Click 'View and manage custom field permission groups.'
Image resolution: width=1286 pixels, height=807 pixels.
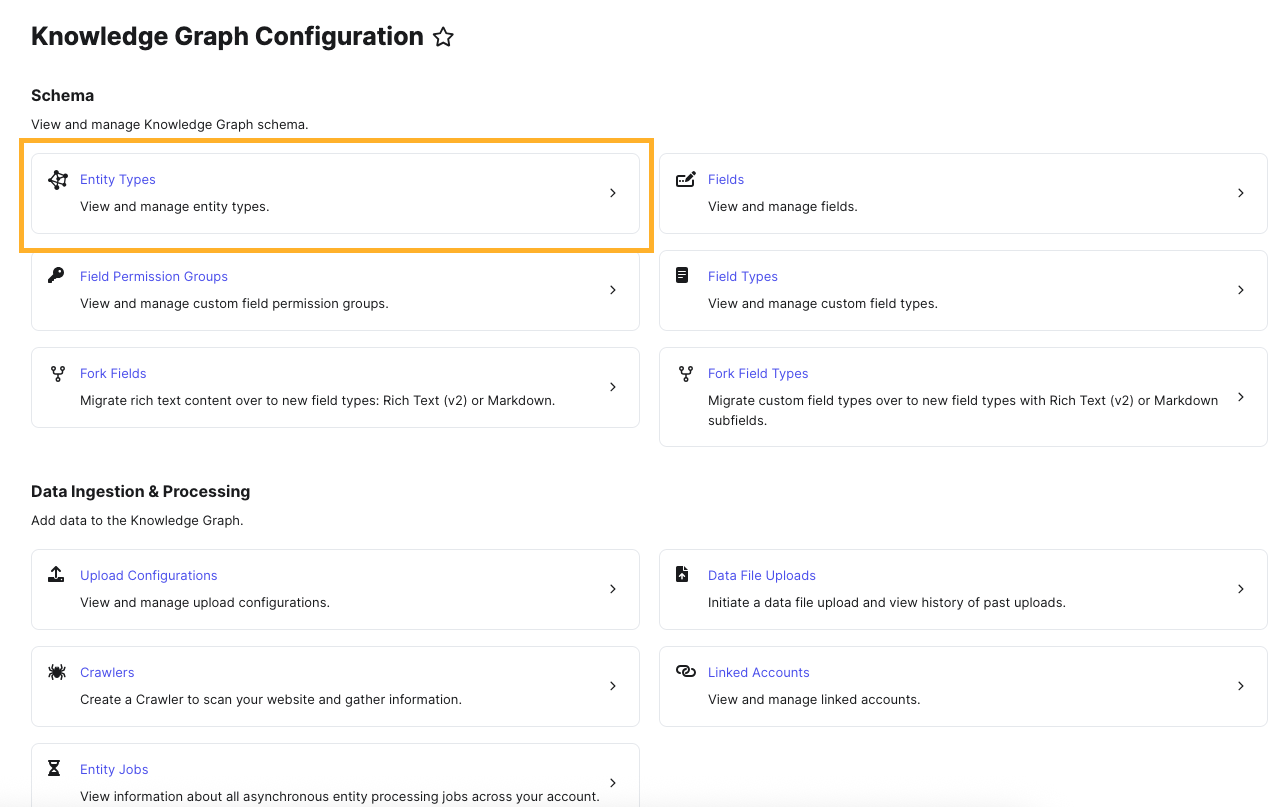(x=234, y=304)
